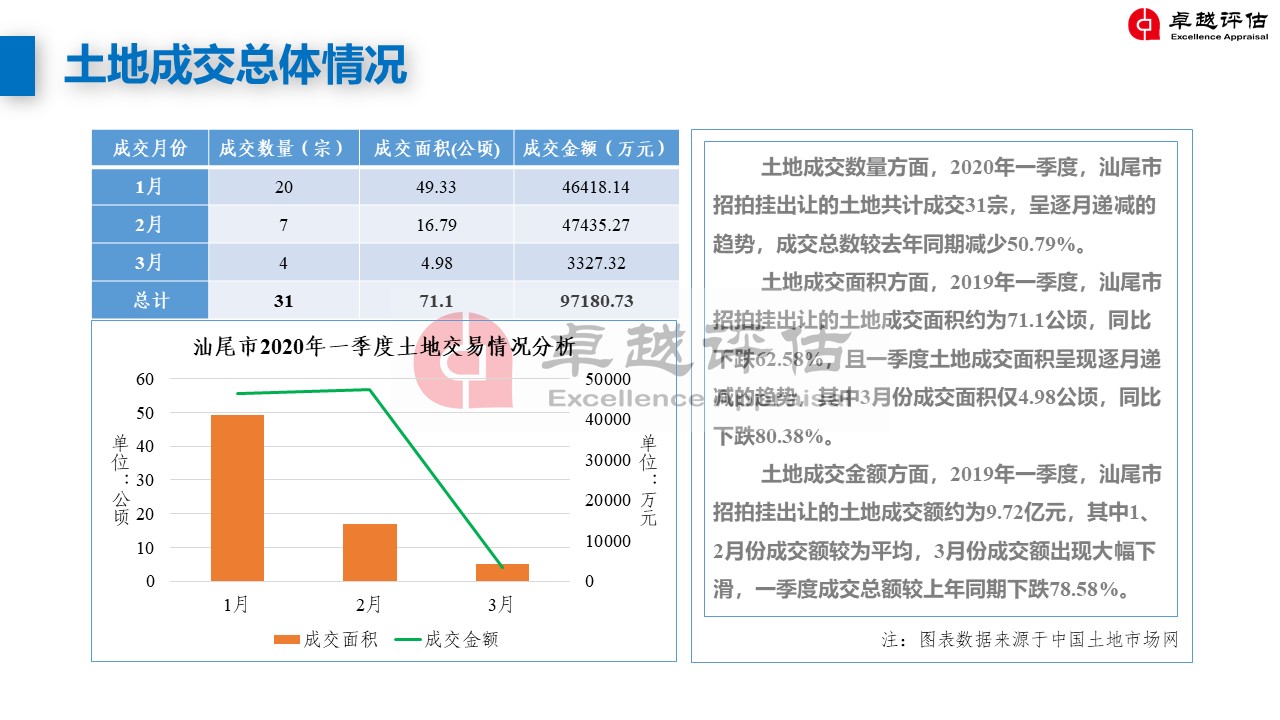The height and width of the screenshot is (720, 1280).
Task: Select the left axis label 单位：公顷
Action: pyautogui.click(x=121, y=480)
